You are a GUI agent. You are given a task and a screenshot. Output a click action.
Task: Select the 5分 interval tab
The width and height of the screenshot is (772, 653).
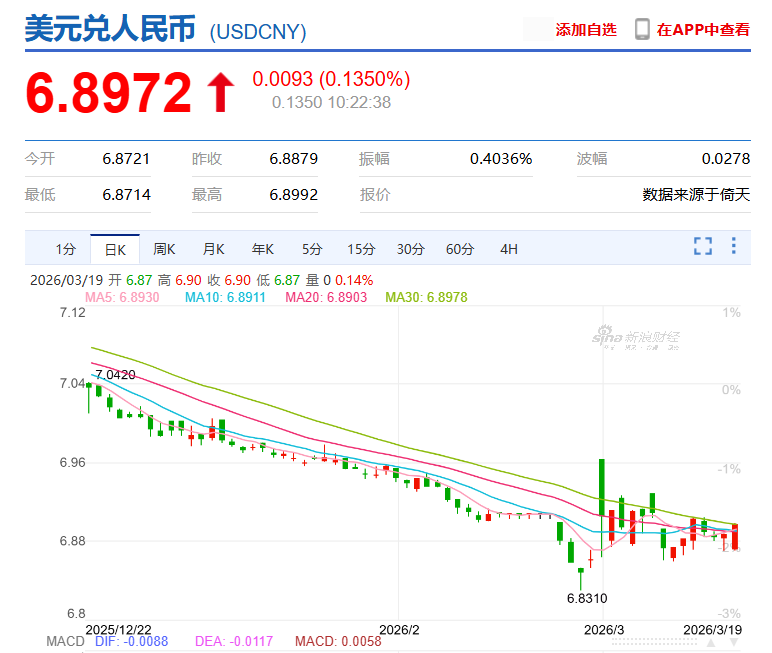[312, 249]
